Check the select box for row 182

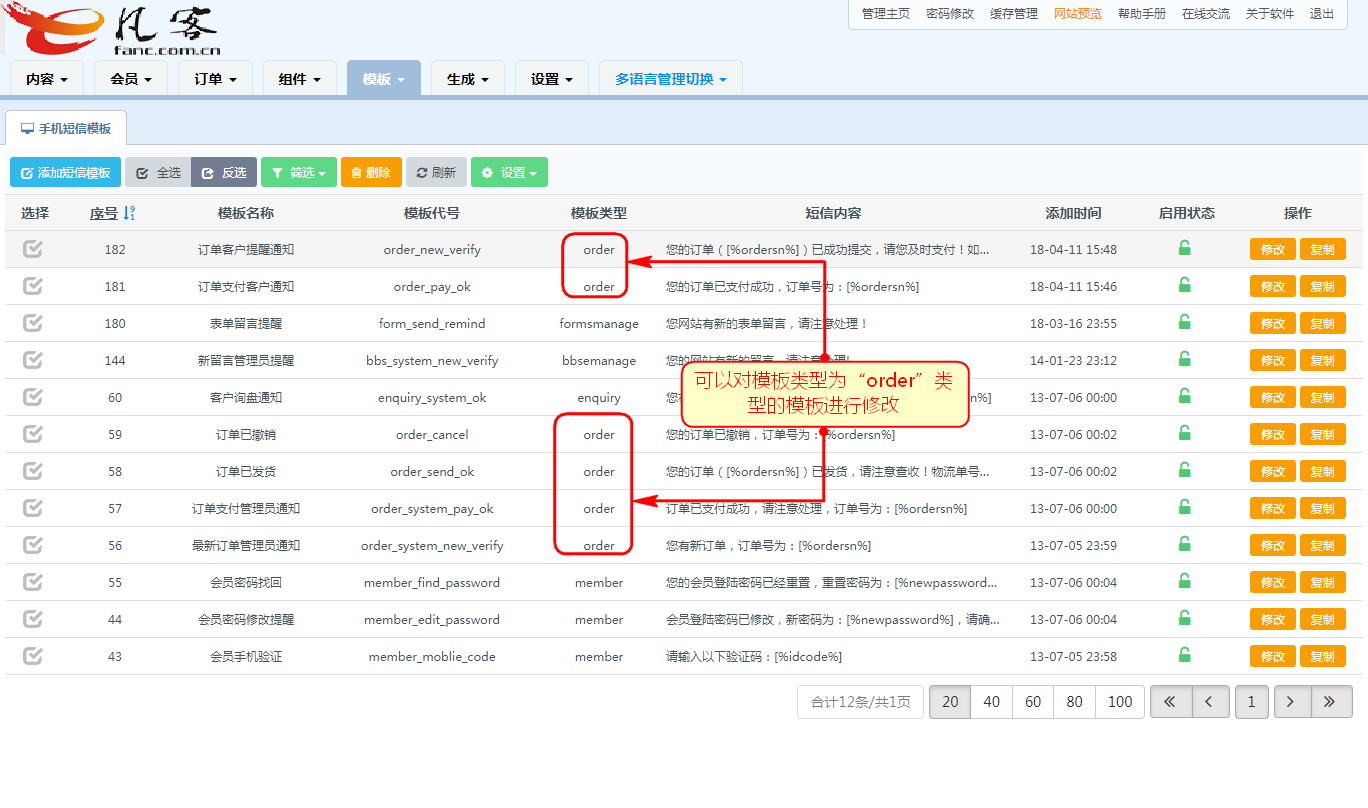pyautogui.click(x=33, y=249)
